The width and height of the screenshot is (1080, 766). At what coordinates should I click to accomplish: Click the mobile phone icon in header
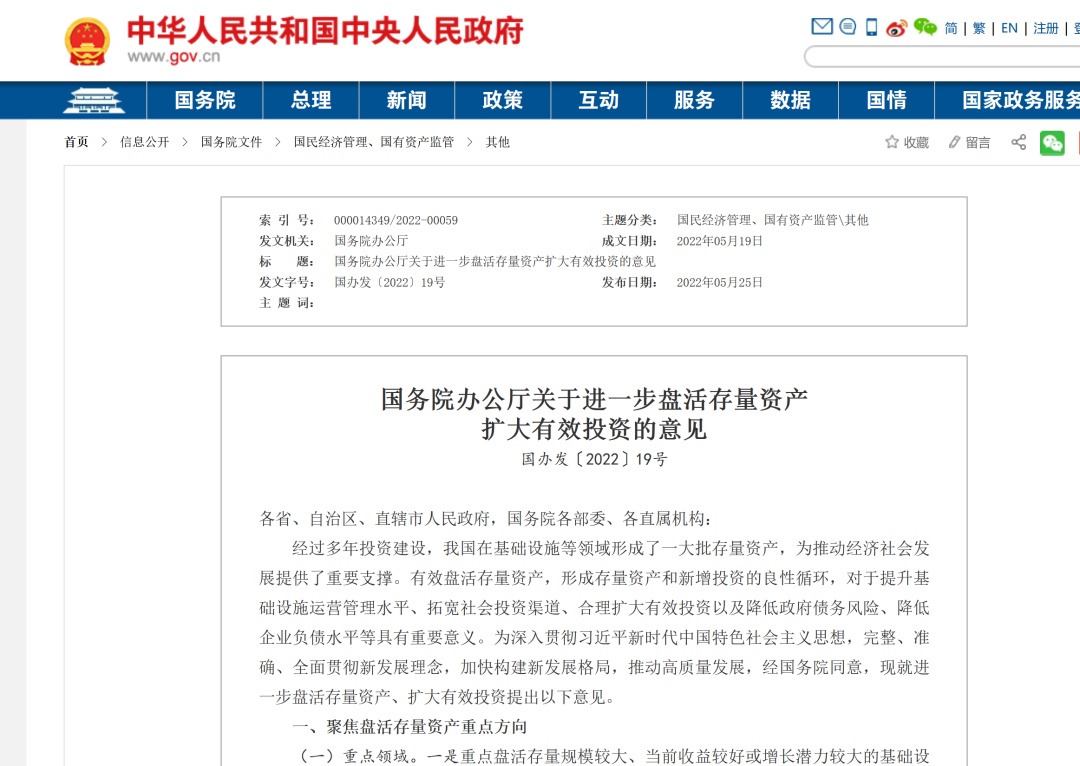pos(872,27)
